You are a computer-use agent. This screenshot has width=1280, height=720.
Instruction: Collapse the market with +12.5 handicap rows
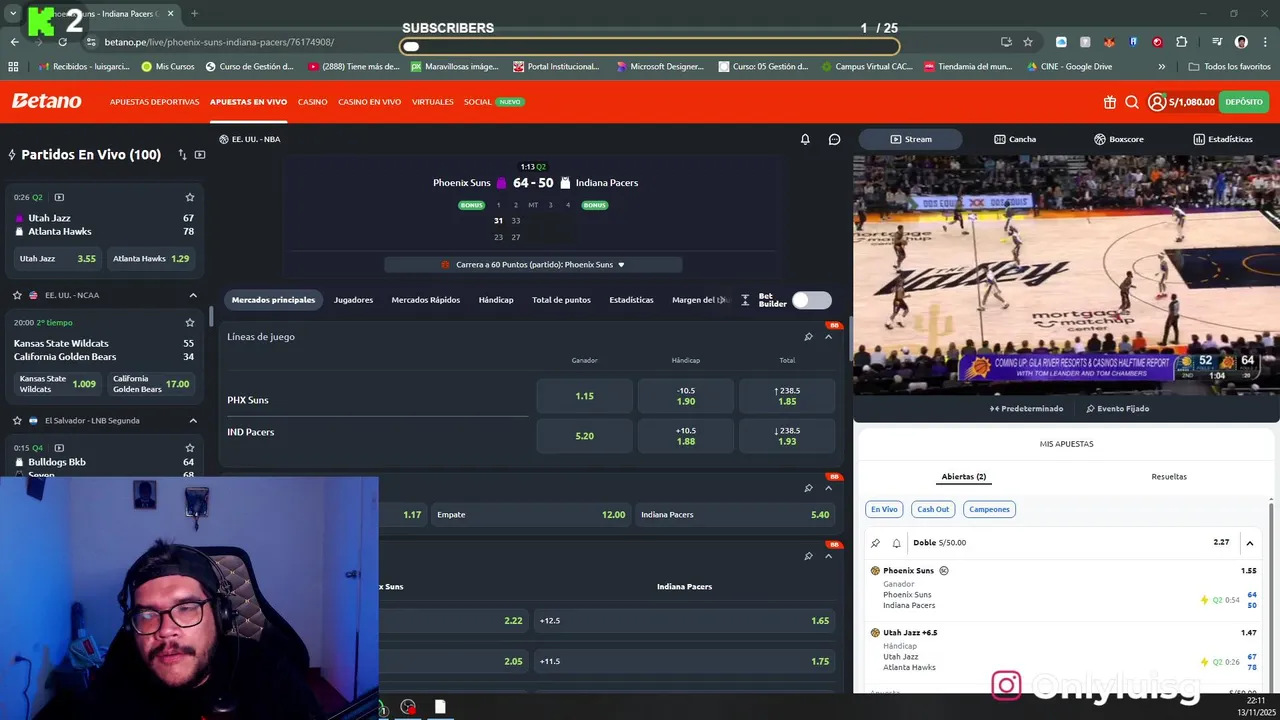pyautogui.click(x=828, y=556)
